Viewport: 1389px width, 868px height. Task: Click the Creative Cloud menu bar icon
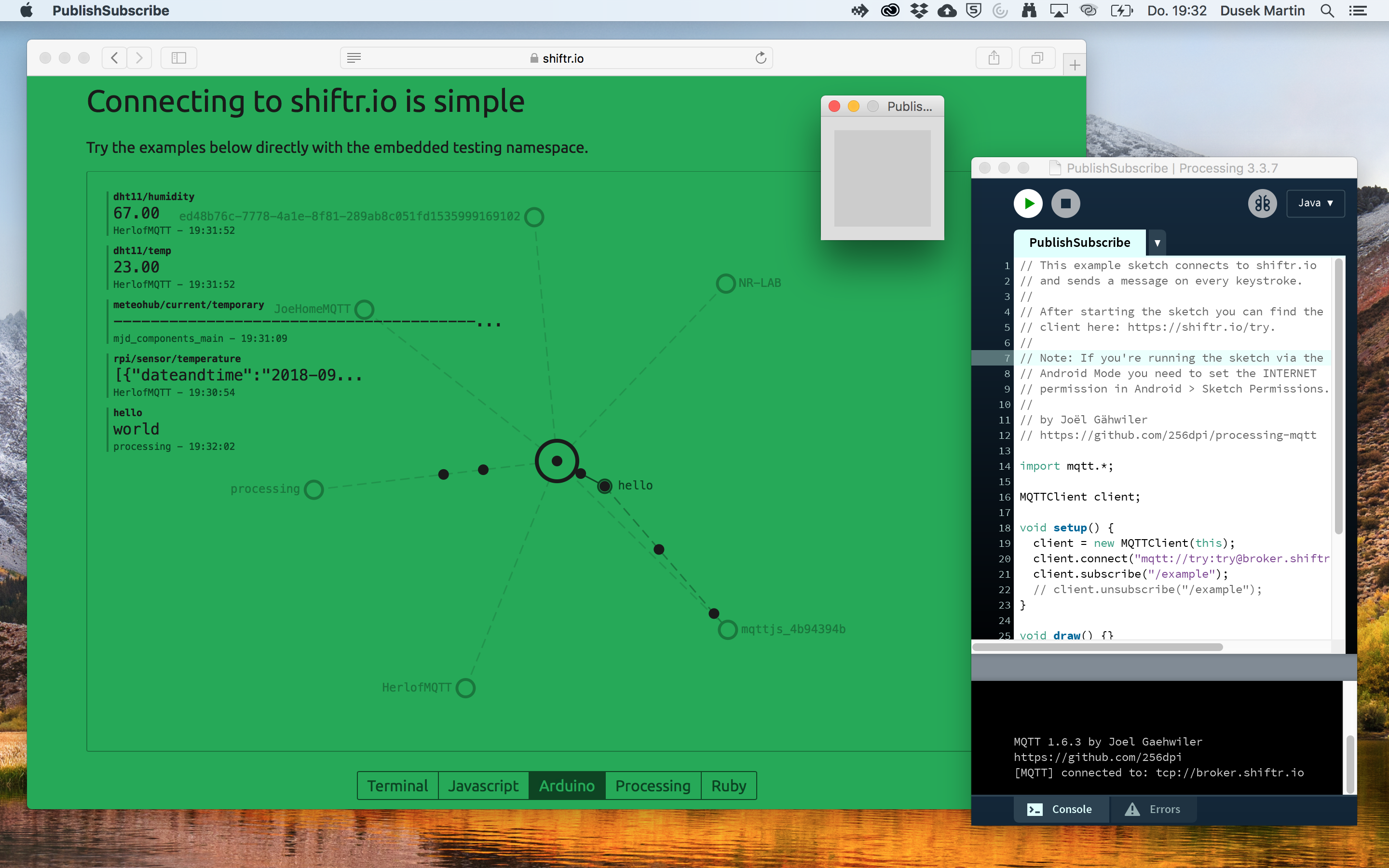(890, 10)
